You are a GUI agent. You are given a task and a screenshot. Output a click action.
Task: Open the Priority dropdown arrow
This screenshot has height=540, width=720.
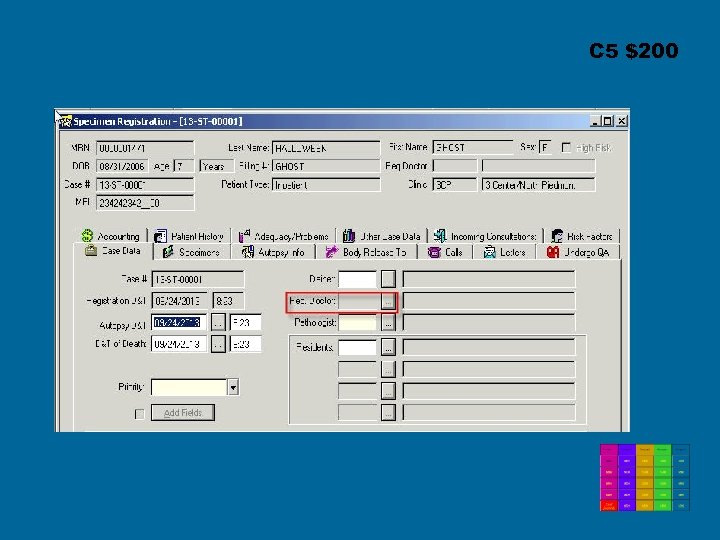(233, 388)
